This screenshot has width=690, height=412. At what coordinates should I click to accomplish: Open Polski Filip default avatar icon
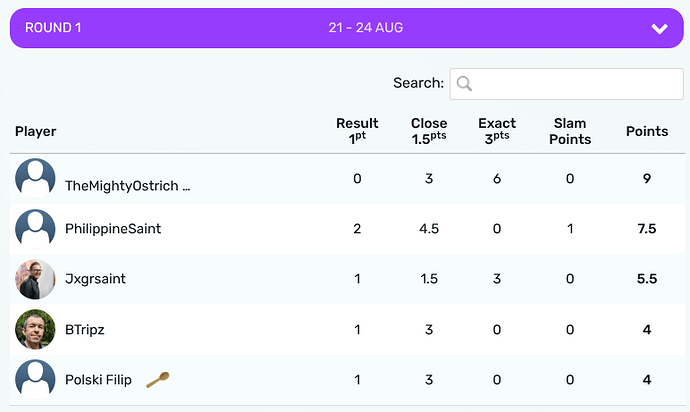35,379
